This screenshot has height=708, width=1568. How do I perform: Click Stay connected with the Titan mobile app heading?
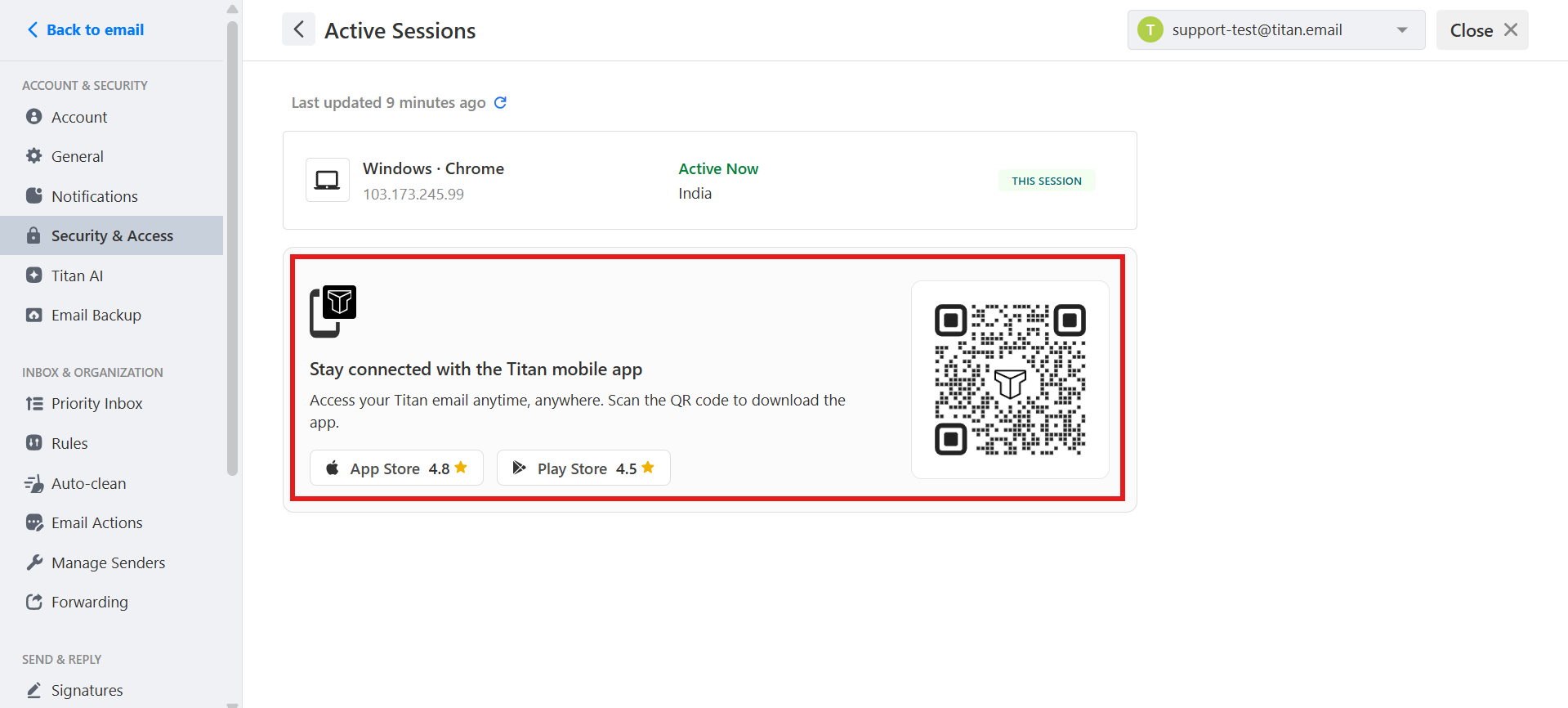(476, 369)
